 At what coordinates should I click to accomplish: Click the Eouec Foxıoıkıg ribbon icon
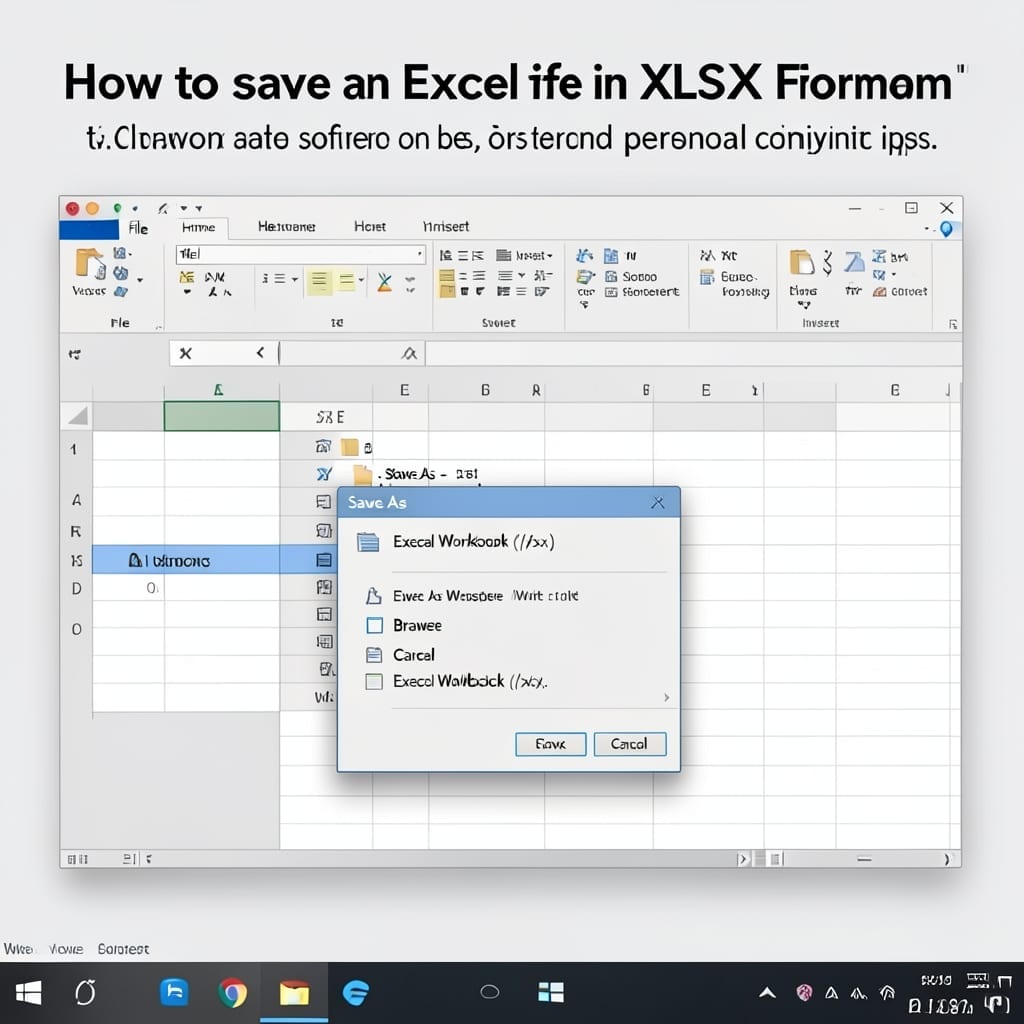707,277
